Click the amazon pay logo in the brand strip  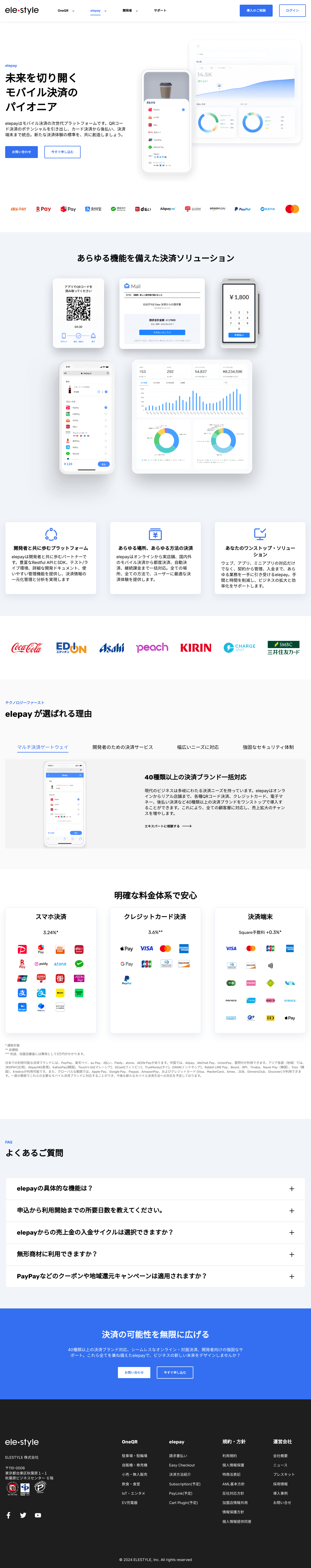coord(217,209)
